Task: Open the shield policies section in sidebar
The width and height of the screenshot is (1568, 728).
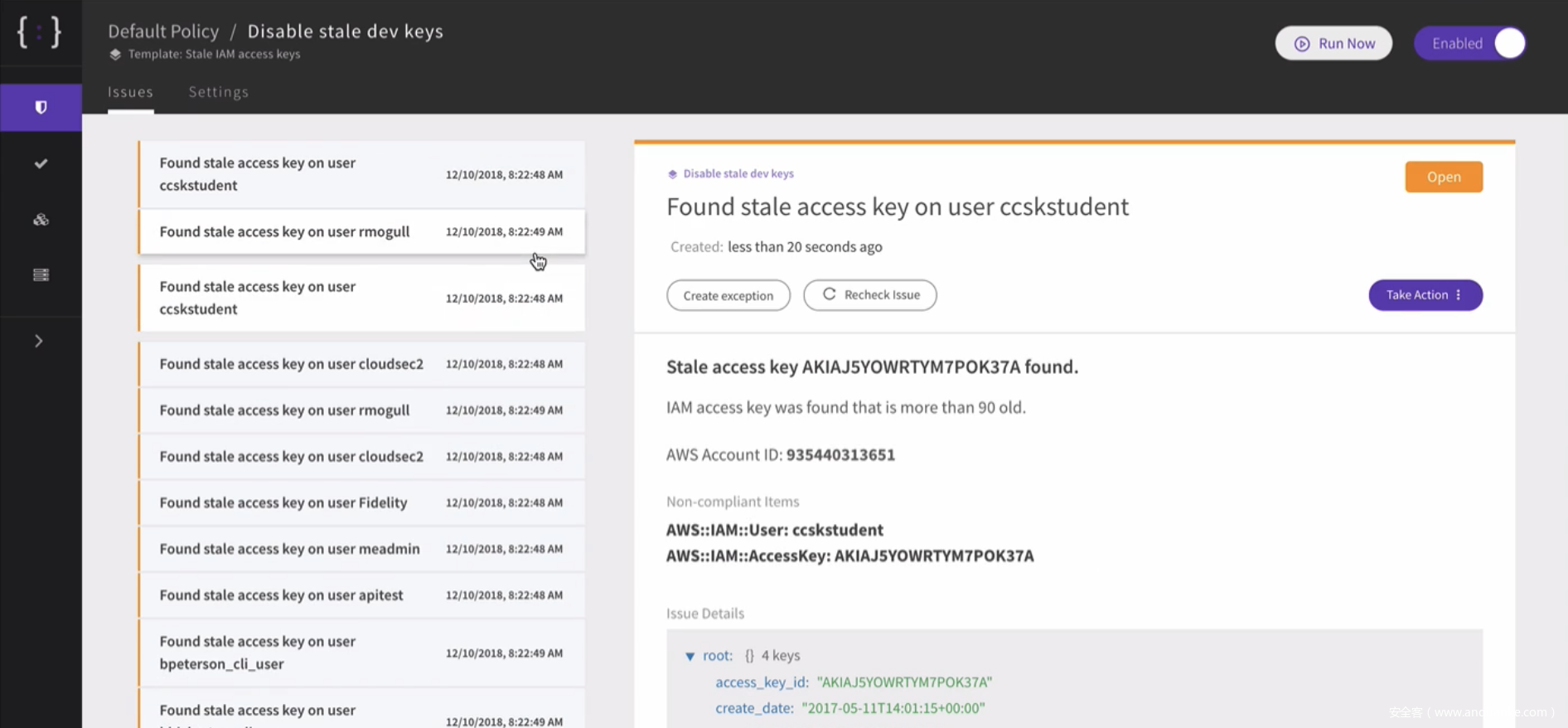Action: [x=41, y=107]
